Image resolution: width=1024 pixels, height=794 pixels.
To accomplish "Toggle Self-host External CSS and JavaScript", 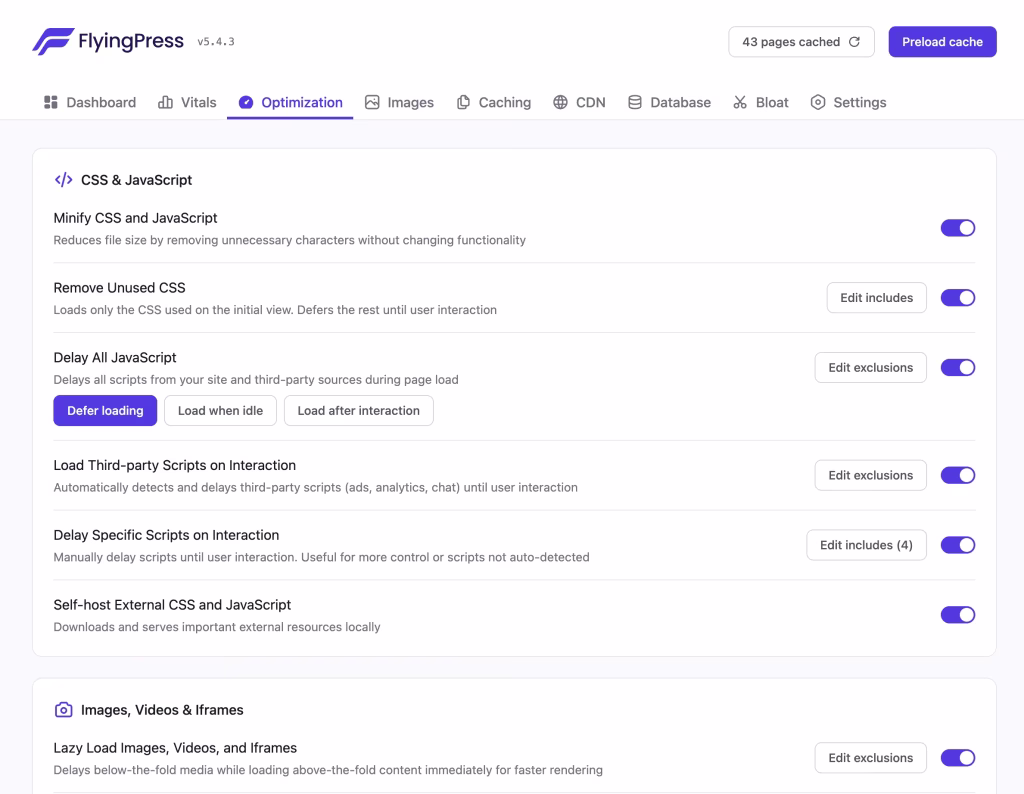I will point(957,615).
